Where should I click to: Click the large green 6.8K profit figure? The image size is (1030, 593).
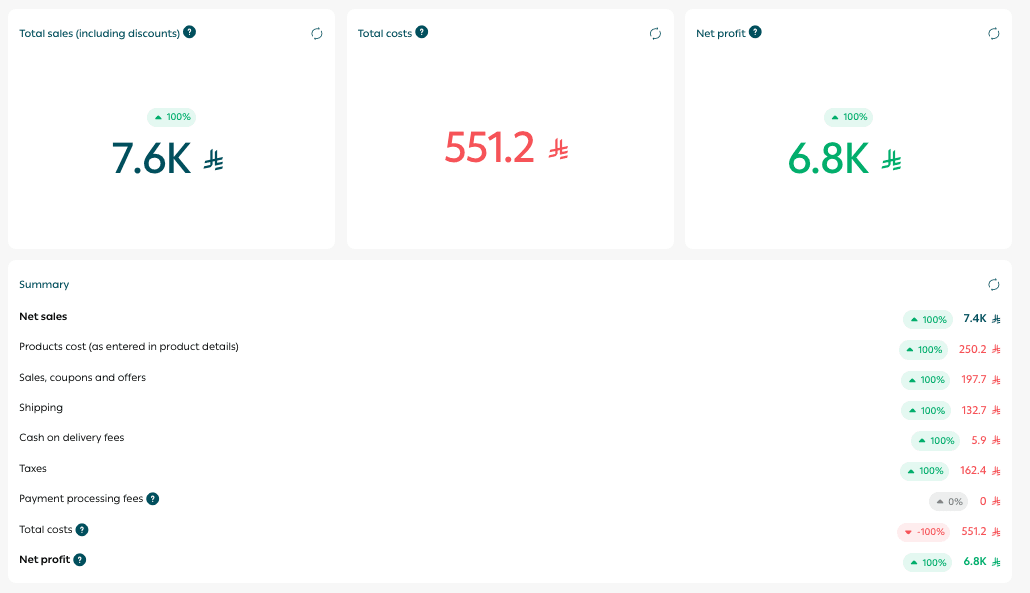pyautogui.click(x=828, y=159)
